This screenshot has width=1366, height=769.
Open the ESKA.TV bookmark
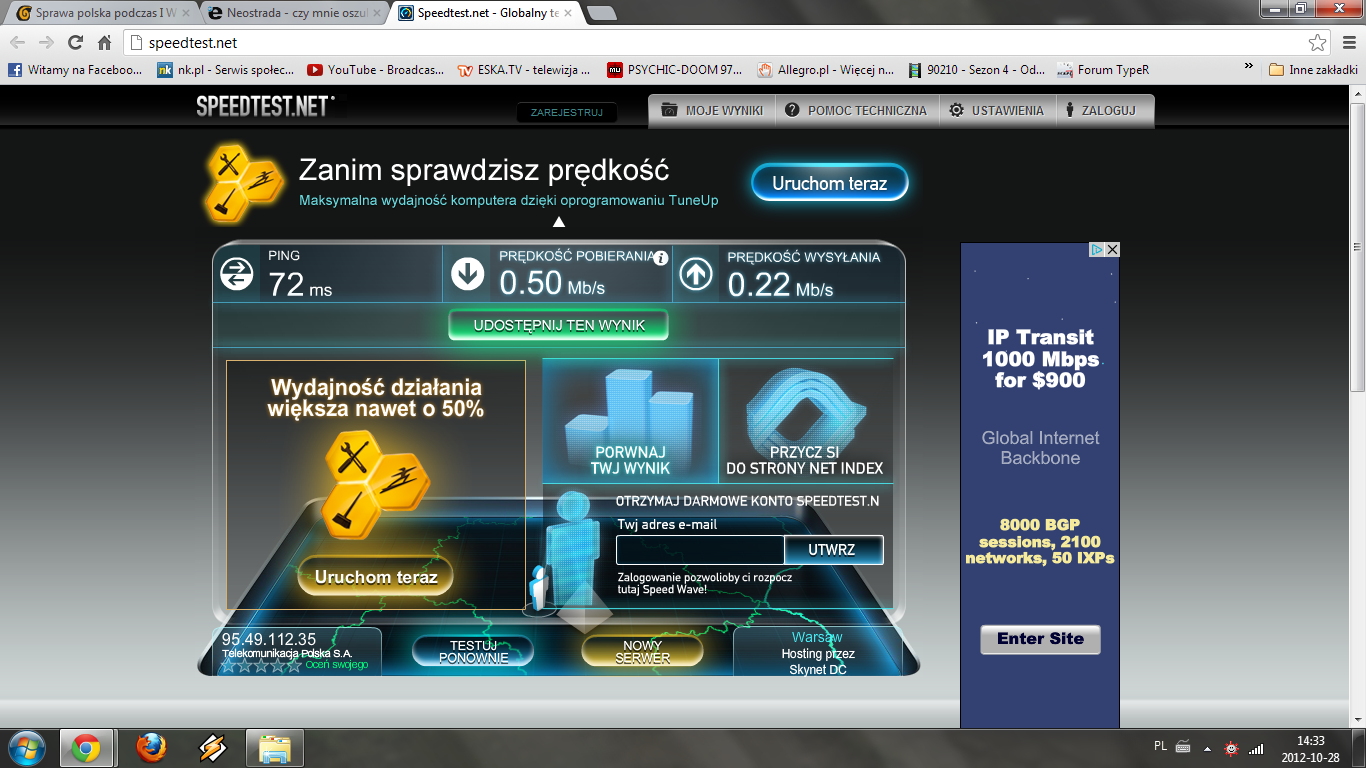pos(524,70)
